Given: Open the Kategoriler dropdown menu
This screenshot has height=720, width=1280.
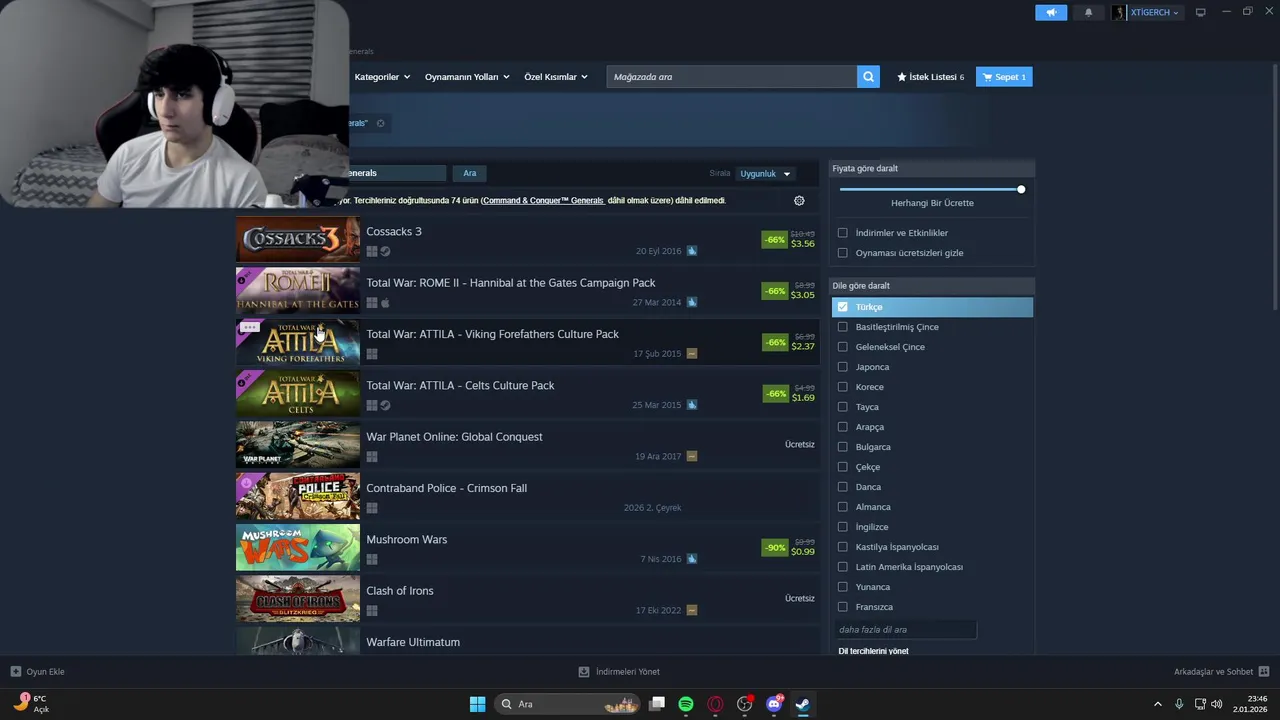Looking at the screenshot, I should pyautogui.click(x=382, y=77).
